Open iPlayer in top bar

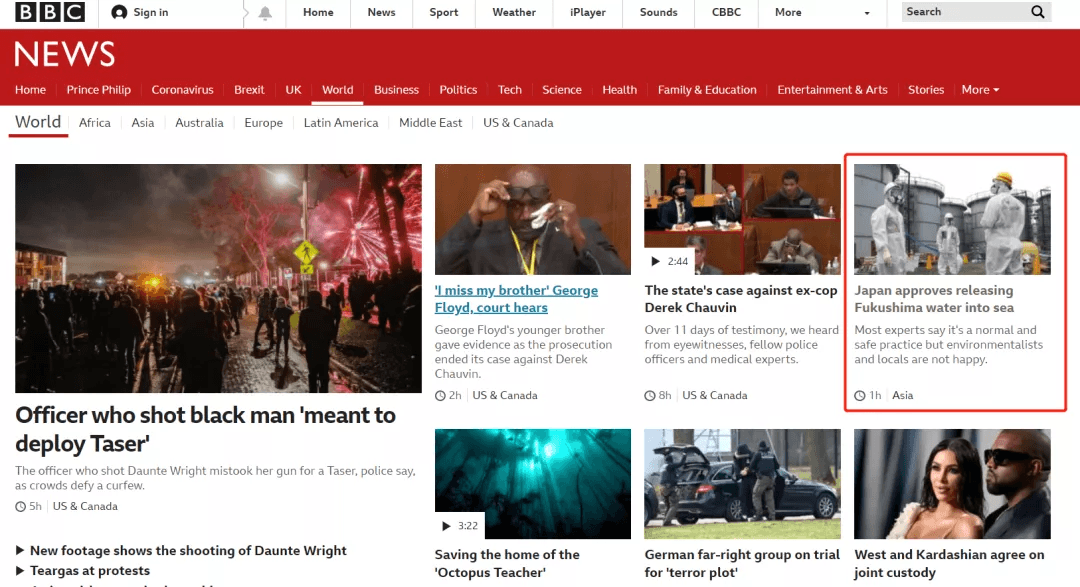pyautogui.click(x=588, y=12)
